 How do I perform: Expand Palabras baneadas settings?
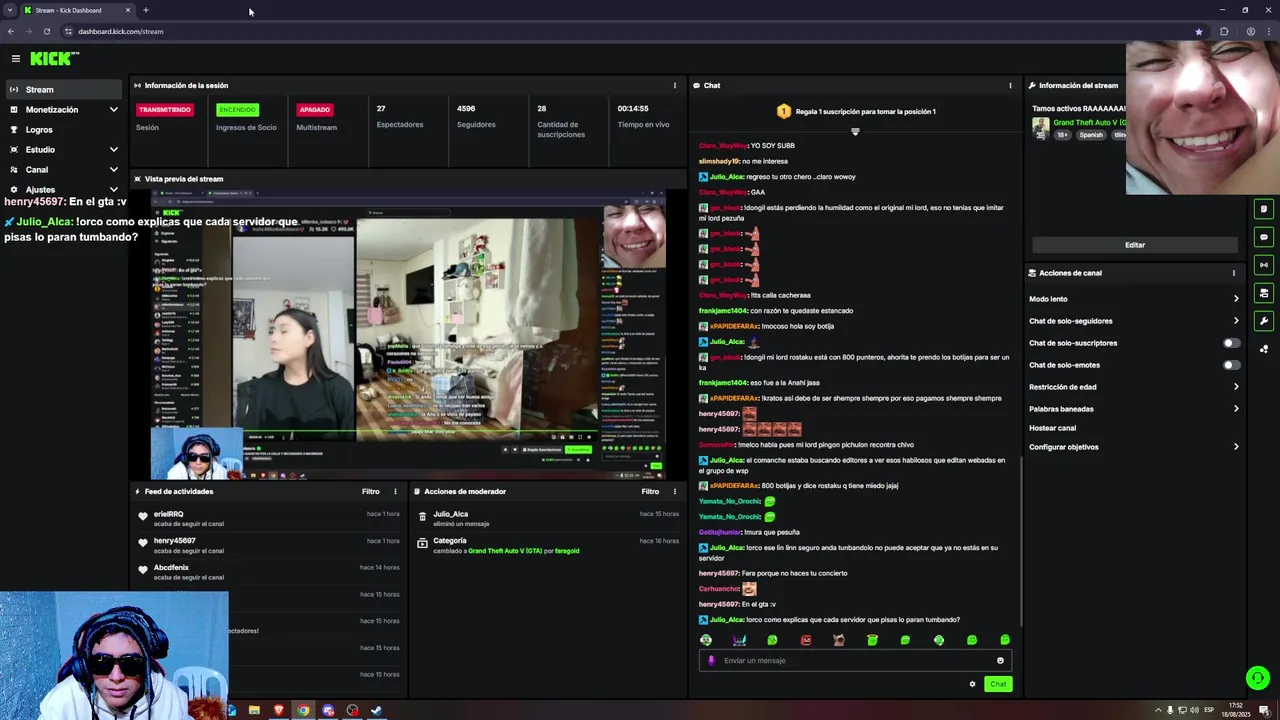(x=1134, y=409)
